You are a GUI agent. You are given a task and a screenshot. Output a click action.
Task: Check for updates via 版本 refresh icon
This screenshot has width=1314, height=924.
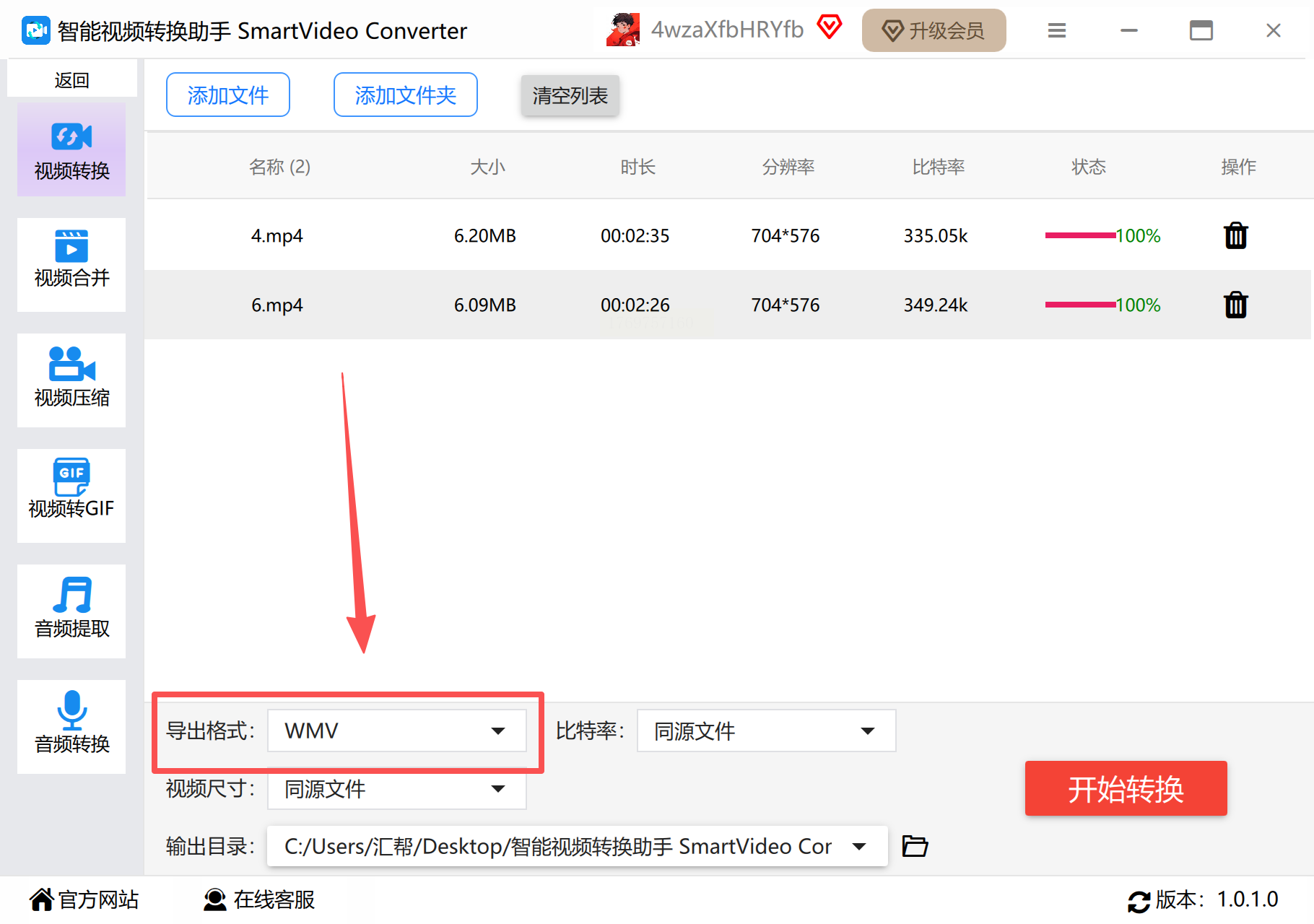[x=1139, y=901]
